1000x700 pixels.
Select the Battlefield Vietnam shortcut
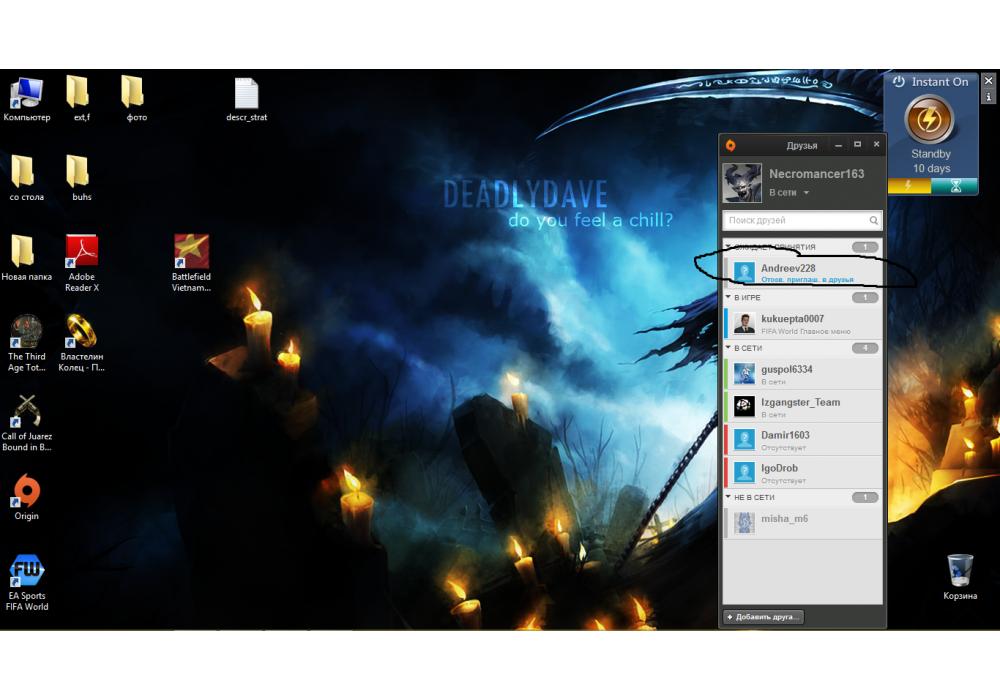pyautogui.click(x=191, y=263)
